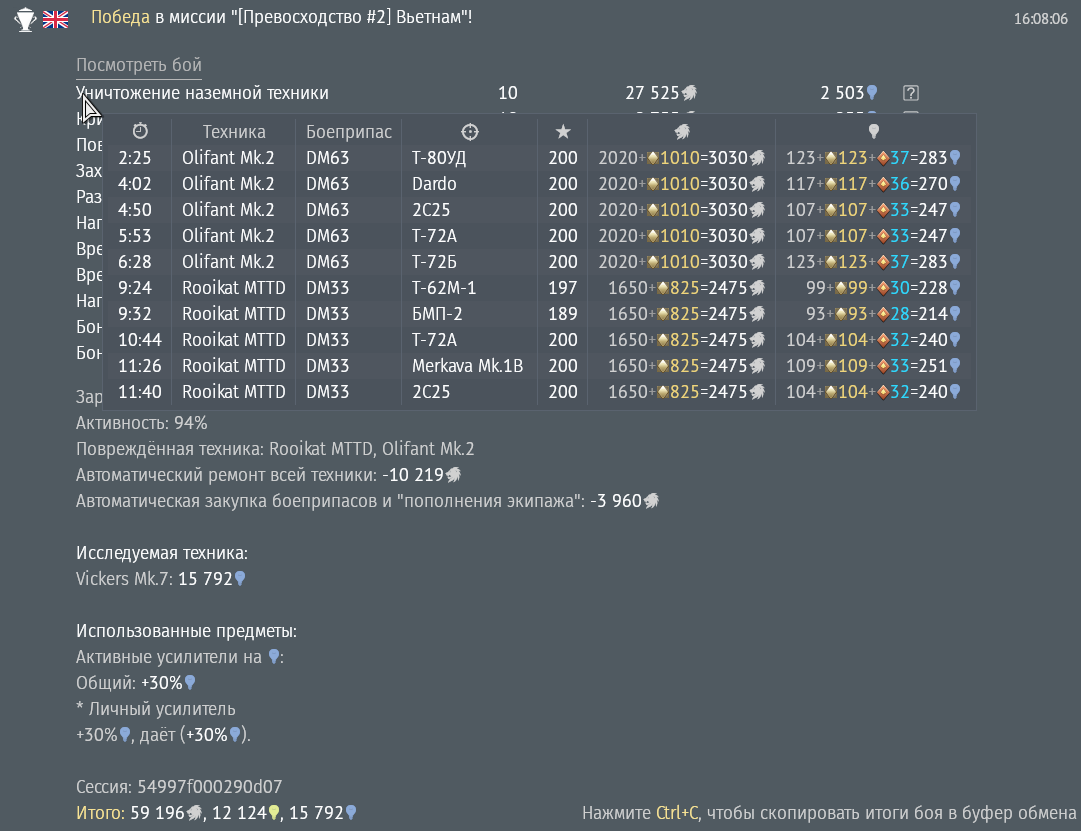Click the 9:24 time cell

click(x=134, y=288)
